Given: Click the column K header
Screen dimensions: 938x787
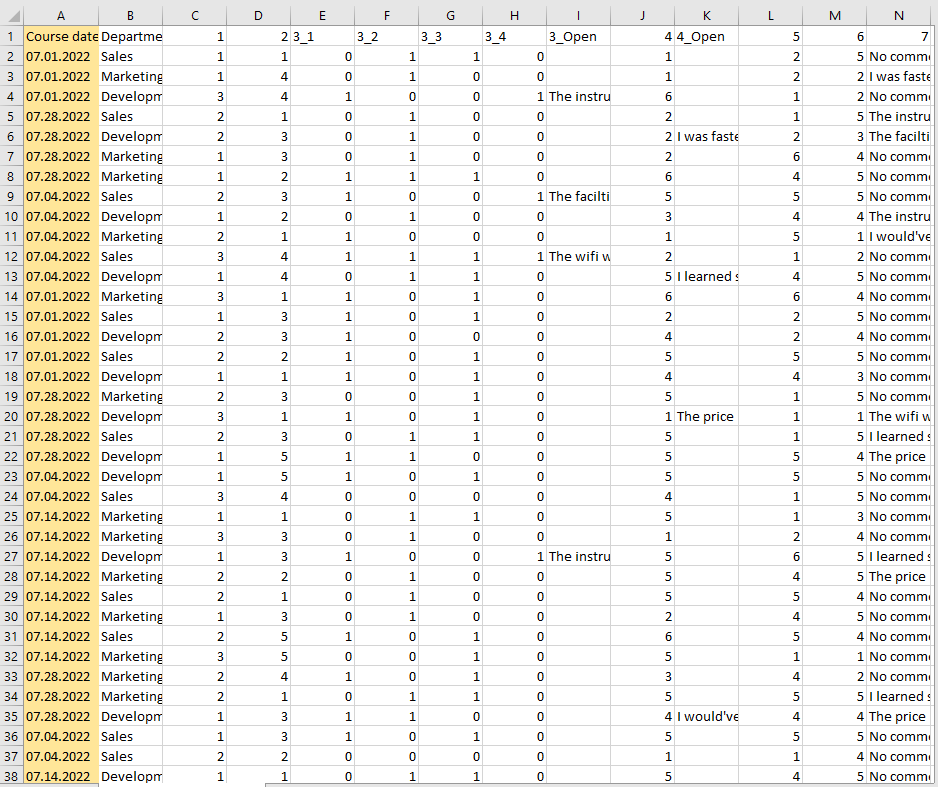Looking at the screenshot, I should pyautogui.click(x=706, y=14).
